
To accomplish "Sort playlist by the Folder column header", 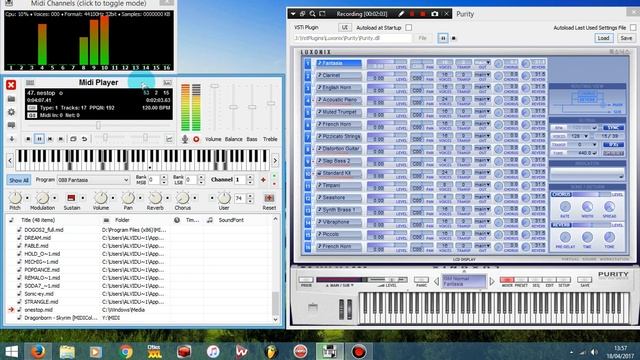I will tap(122, 220).
